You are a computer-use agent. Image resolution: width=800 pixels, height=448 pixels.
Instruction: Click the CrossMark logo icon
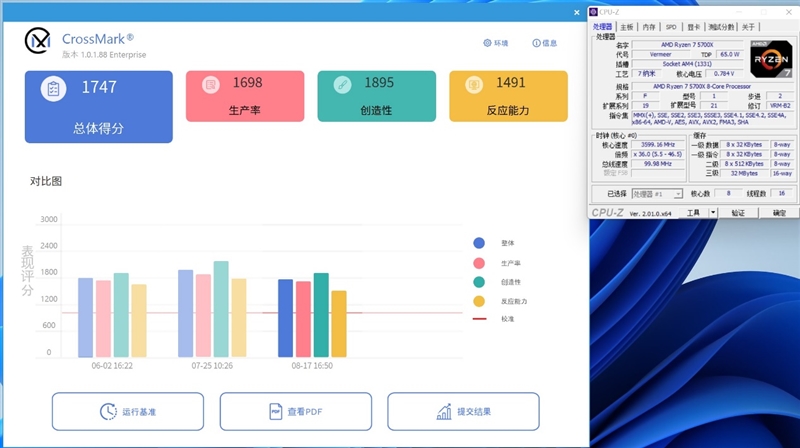[38, 41]
